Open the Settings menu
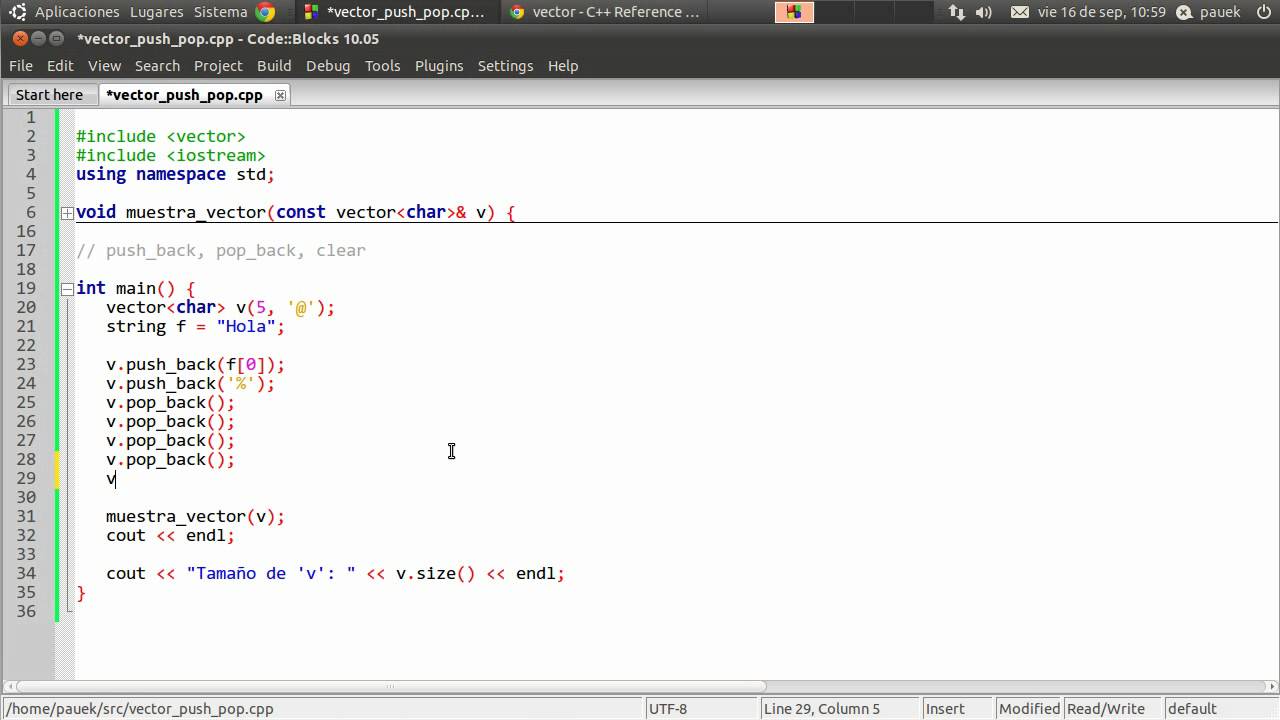The width and height of the screenshot is (1280, 720). click(x=505, y=66)
